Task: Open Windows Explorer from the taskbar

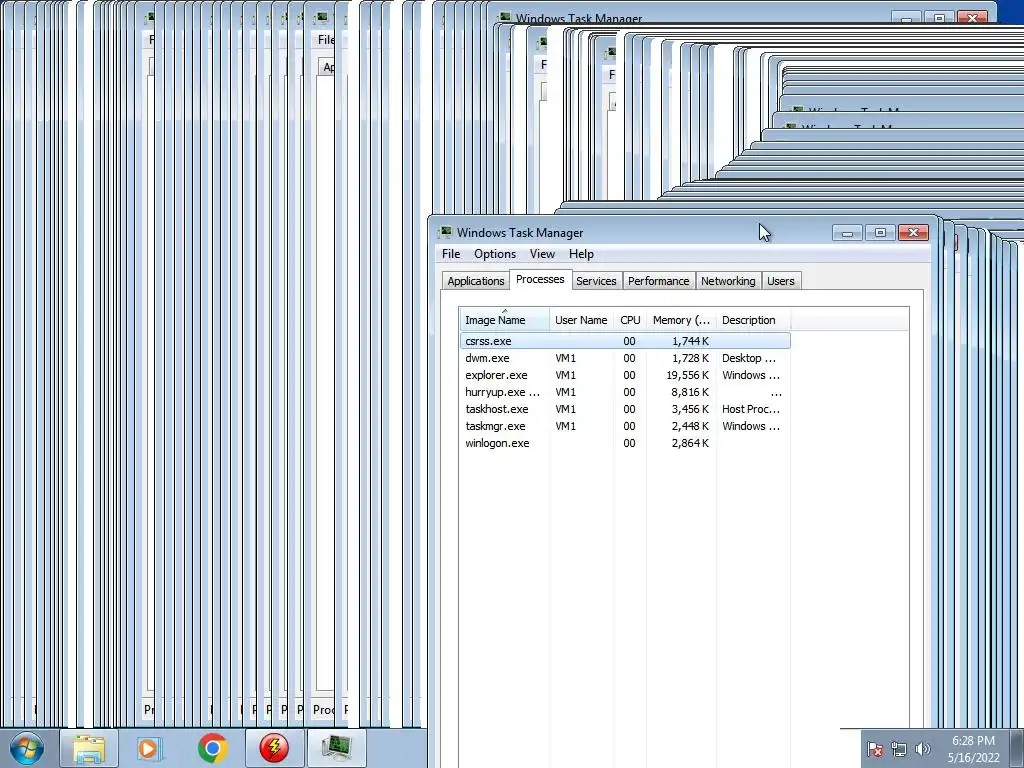Action: pos(89,748)
